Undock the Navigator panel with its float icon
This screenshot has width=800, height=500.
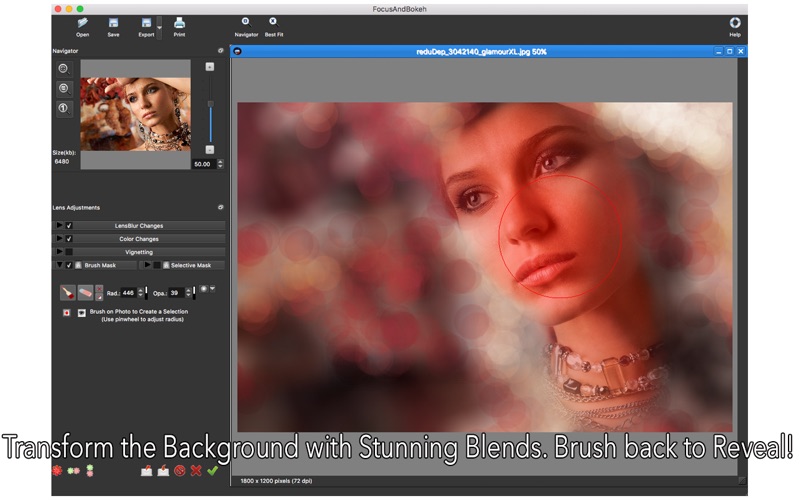[x=220, y=51]
